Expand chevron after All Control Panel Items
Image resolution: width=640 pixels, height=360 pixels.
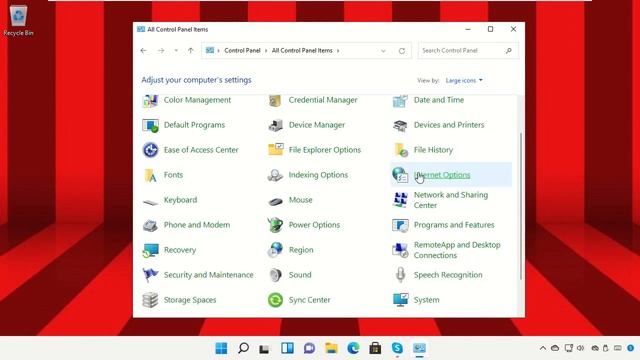(338, 51)
